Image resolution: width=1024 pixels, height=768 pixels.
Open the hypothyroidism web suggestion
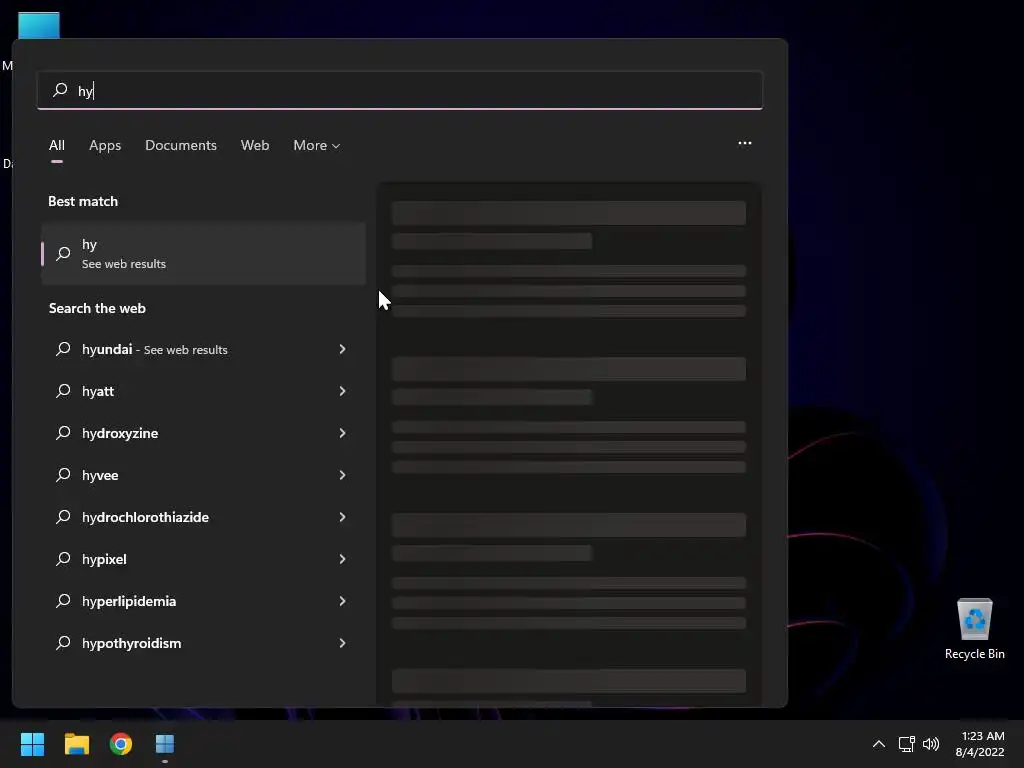click(x=203, y=643)
